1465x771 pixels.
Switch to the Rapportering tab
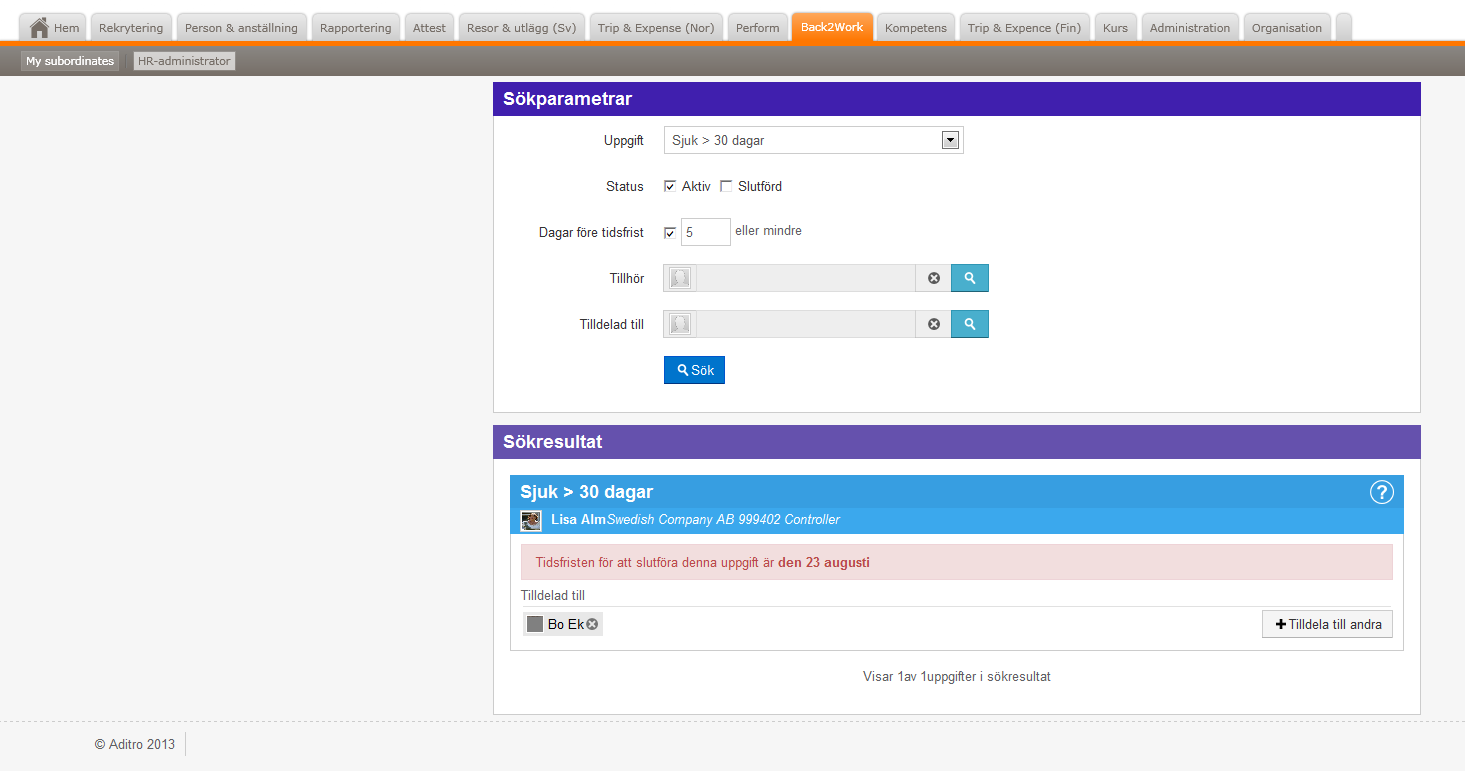pyautogui.click(x=356, y=27)
